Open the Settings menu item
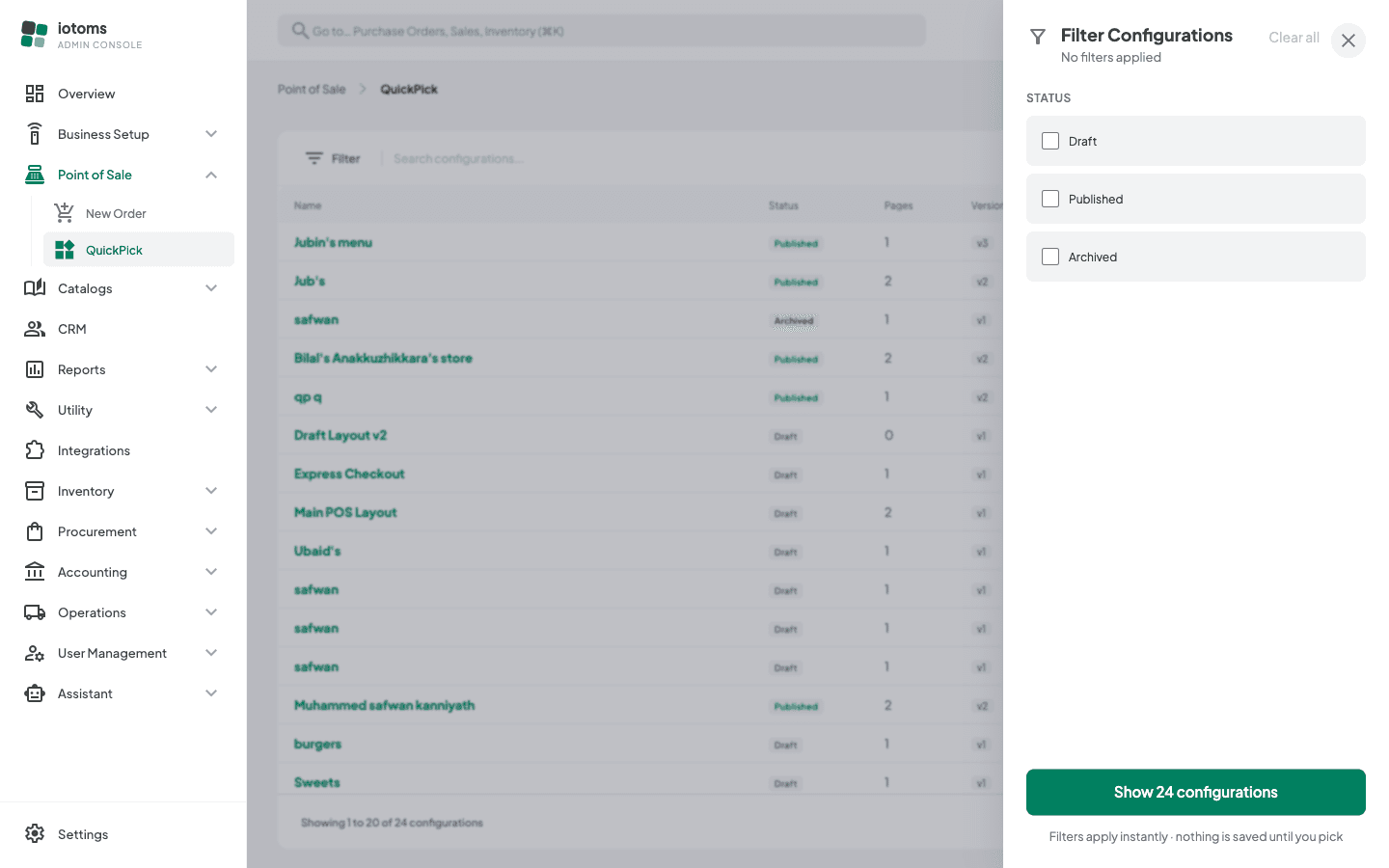 [x=123, y=834]
